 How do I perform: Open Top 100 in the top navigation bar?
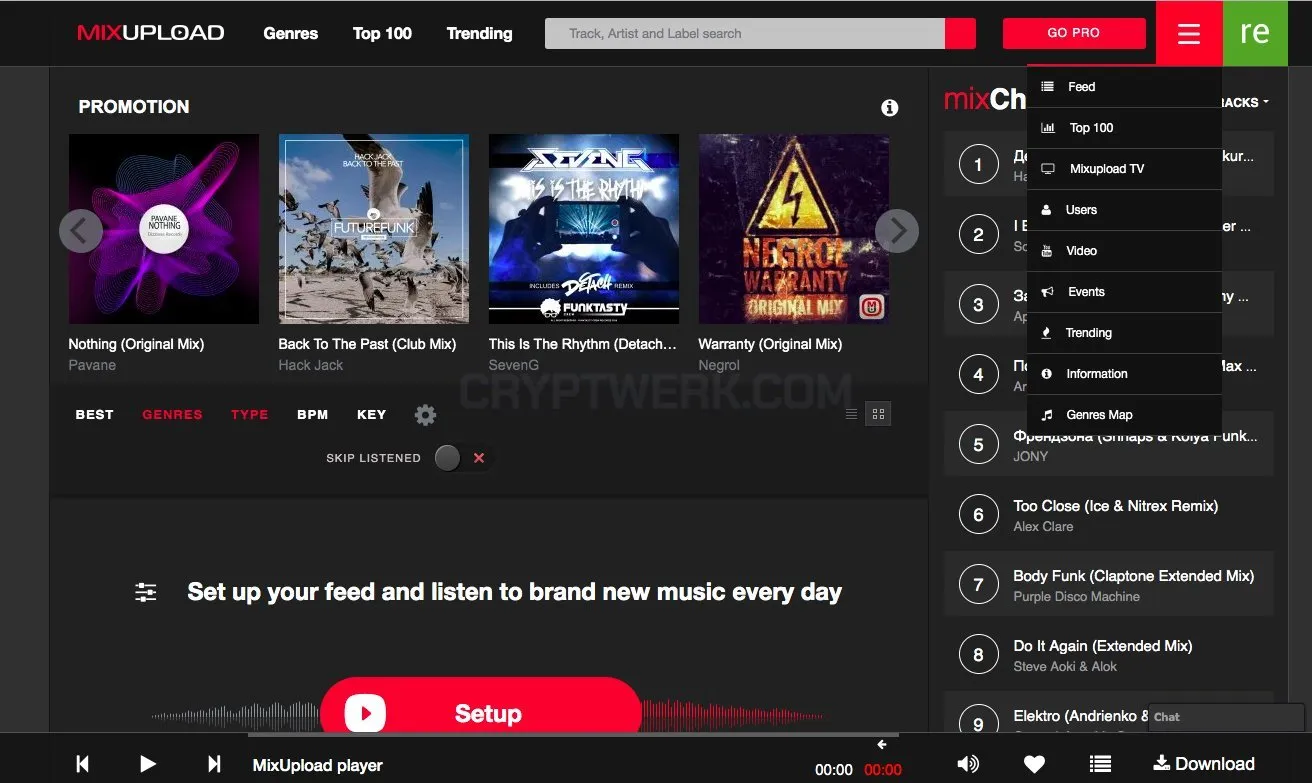pyautogui.click(x=382, y=33)
